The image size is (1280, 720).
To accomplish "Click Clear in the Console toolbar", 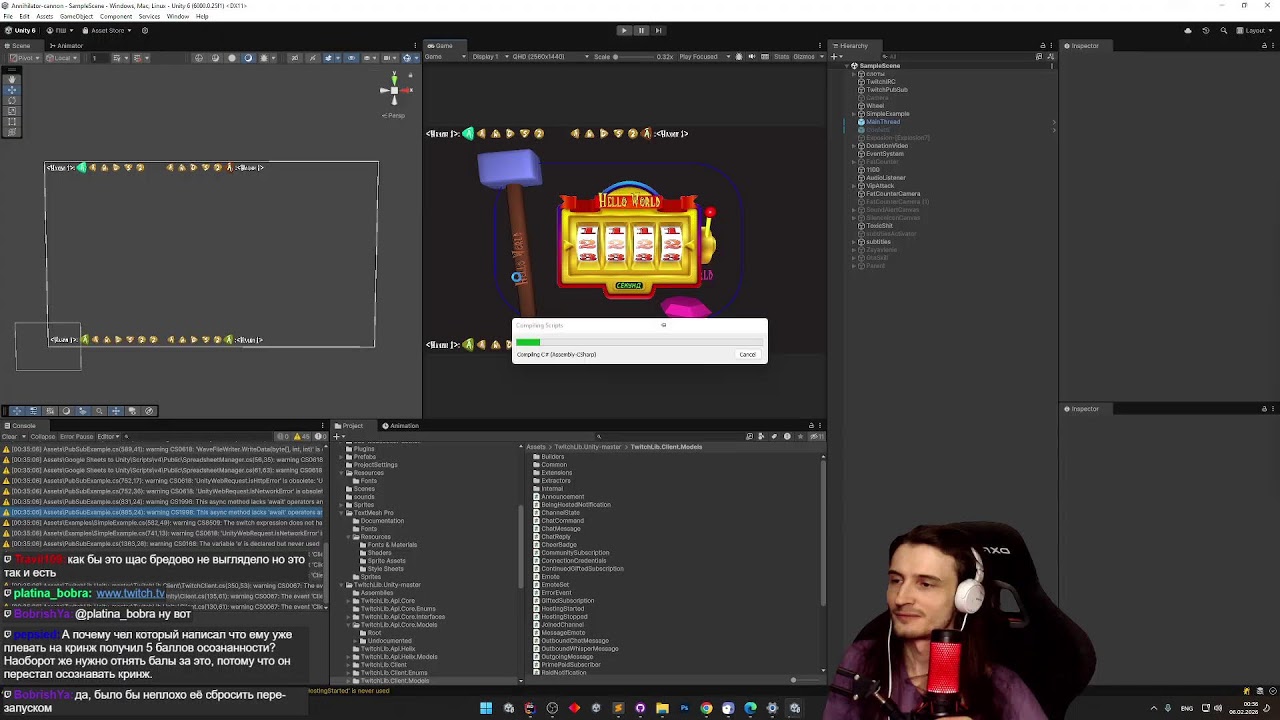I will click(x=9, y=437).
